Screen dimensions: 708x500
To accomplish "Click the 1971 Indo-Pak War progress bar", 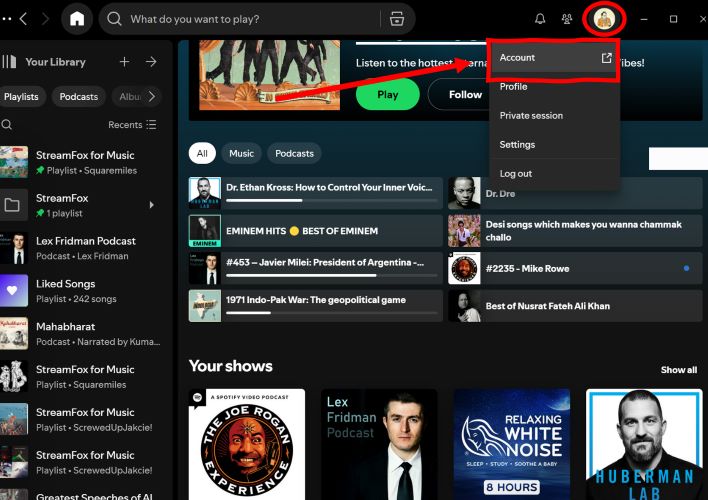I will (332, 313).
